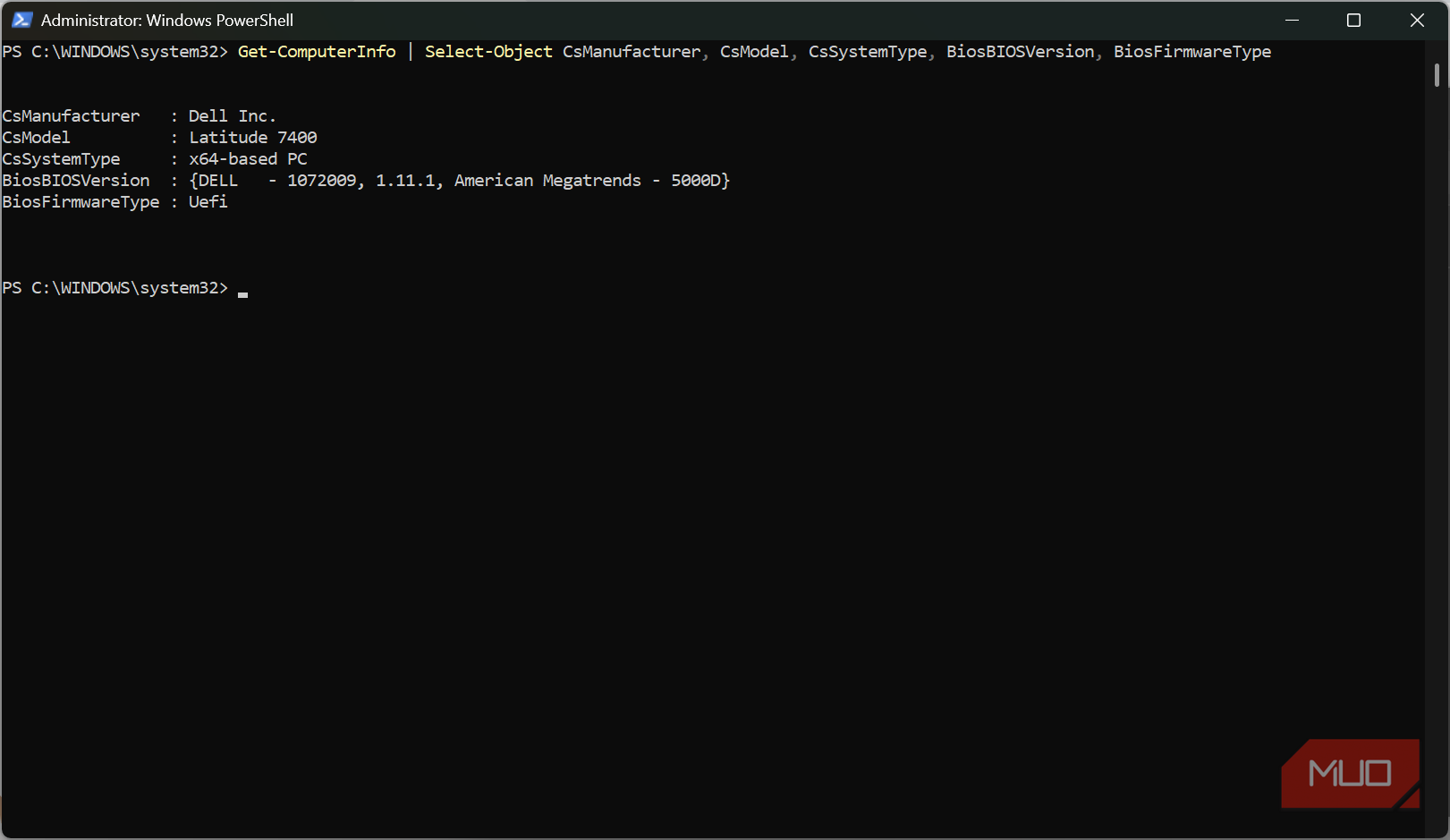Click the '5000D}' text in BIOS version
Viewport: 1450px width, 840px height.
700,181
